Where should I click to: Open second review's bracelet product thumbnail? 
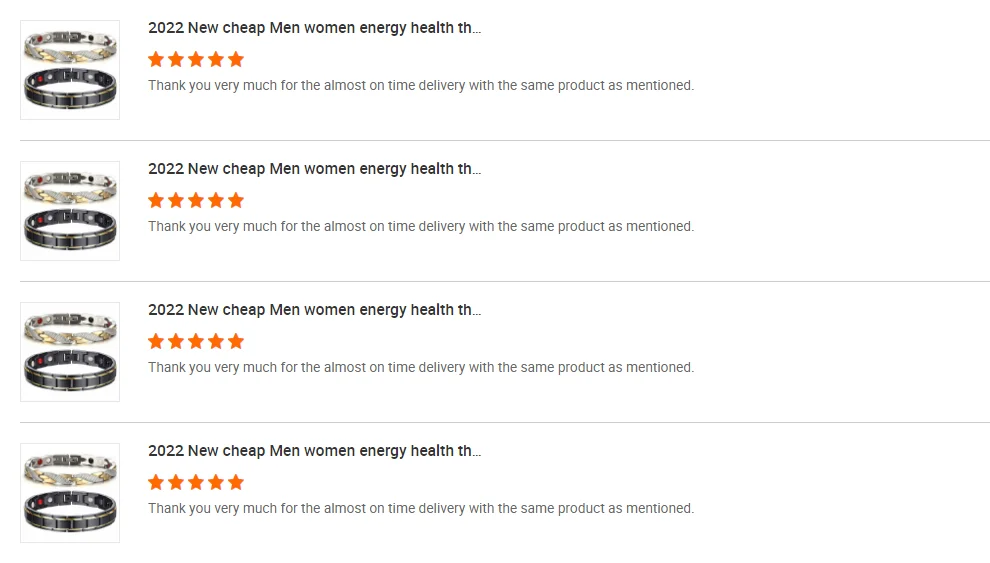point(70,211)
